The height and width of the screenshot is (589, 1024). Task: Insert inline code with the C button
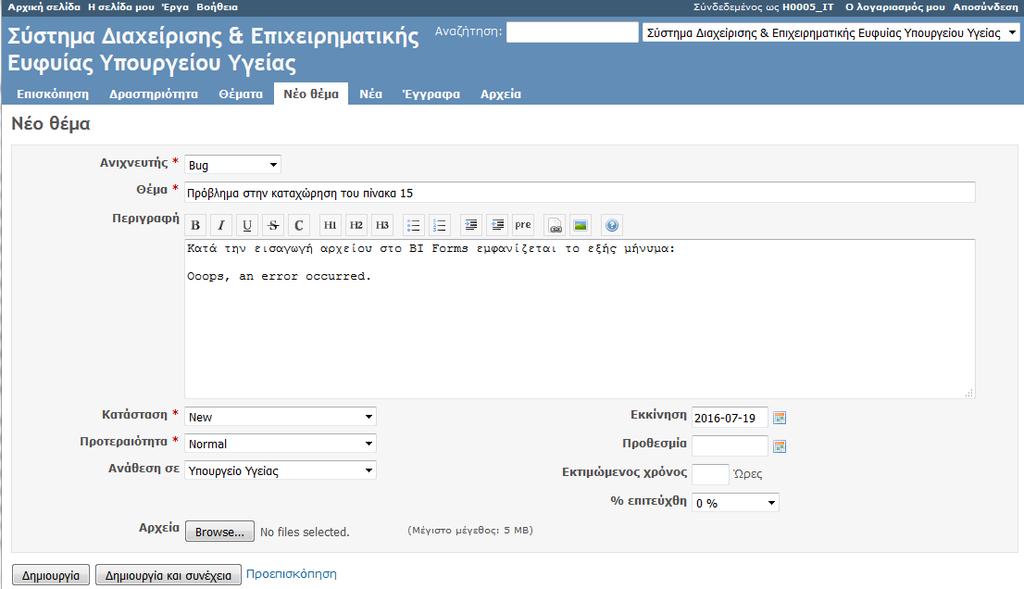[x=299, y=225]
